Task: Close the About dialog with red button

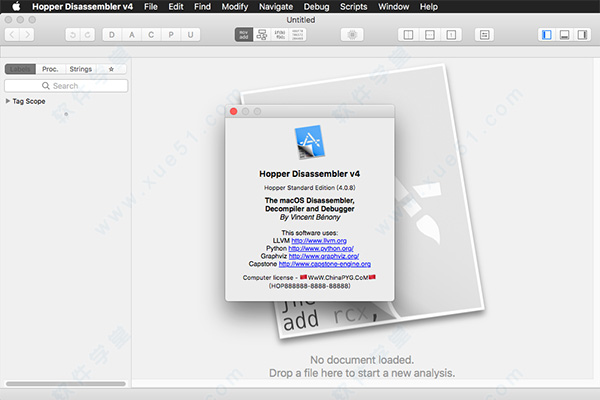Action: pyautogui.click(x=233, y=111)
